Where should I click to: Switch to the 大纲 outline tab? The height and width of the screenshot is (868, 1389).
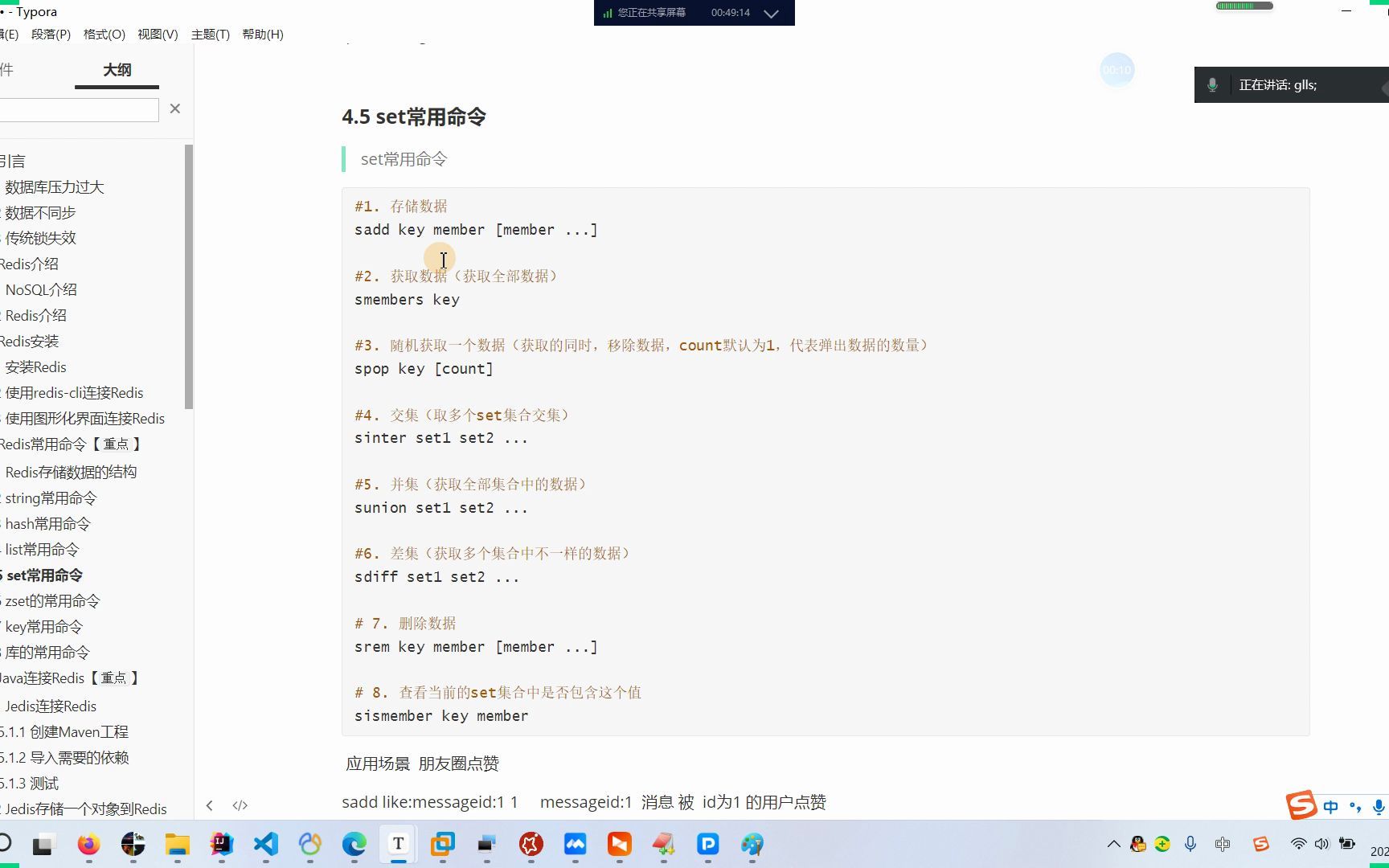tap(117, 70)
